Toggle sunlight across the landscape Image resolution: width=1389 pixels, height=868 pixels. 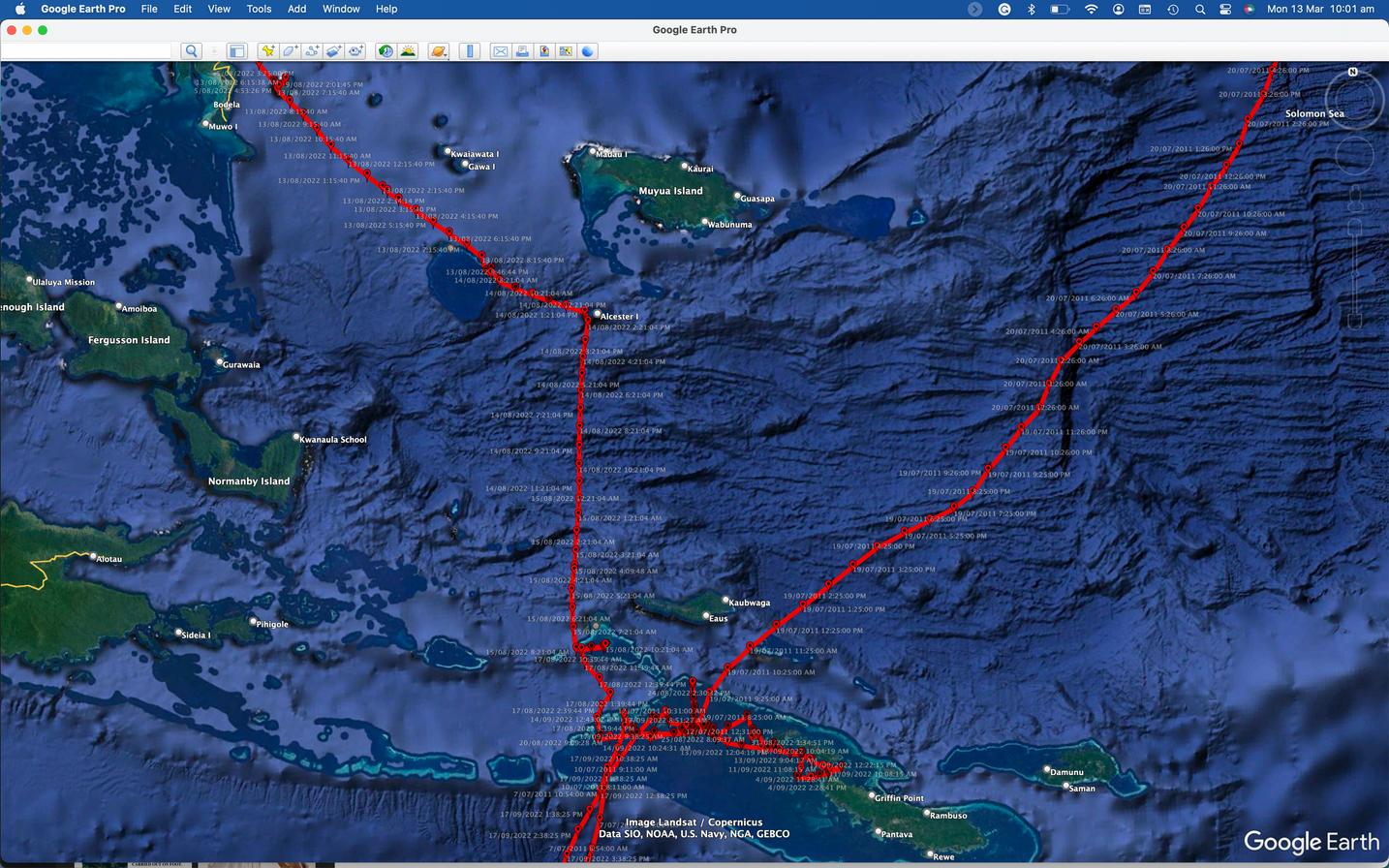click(x=408, y=51)
